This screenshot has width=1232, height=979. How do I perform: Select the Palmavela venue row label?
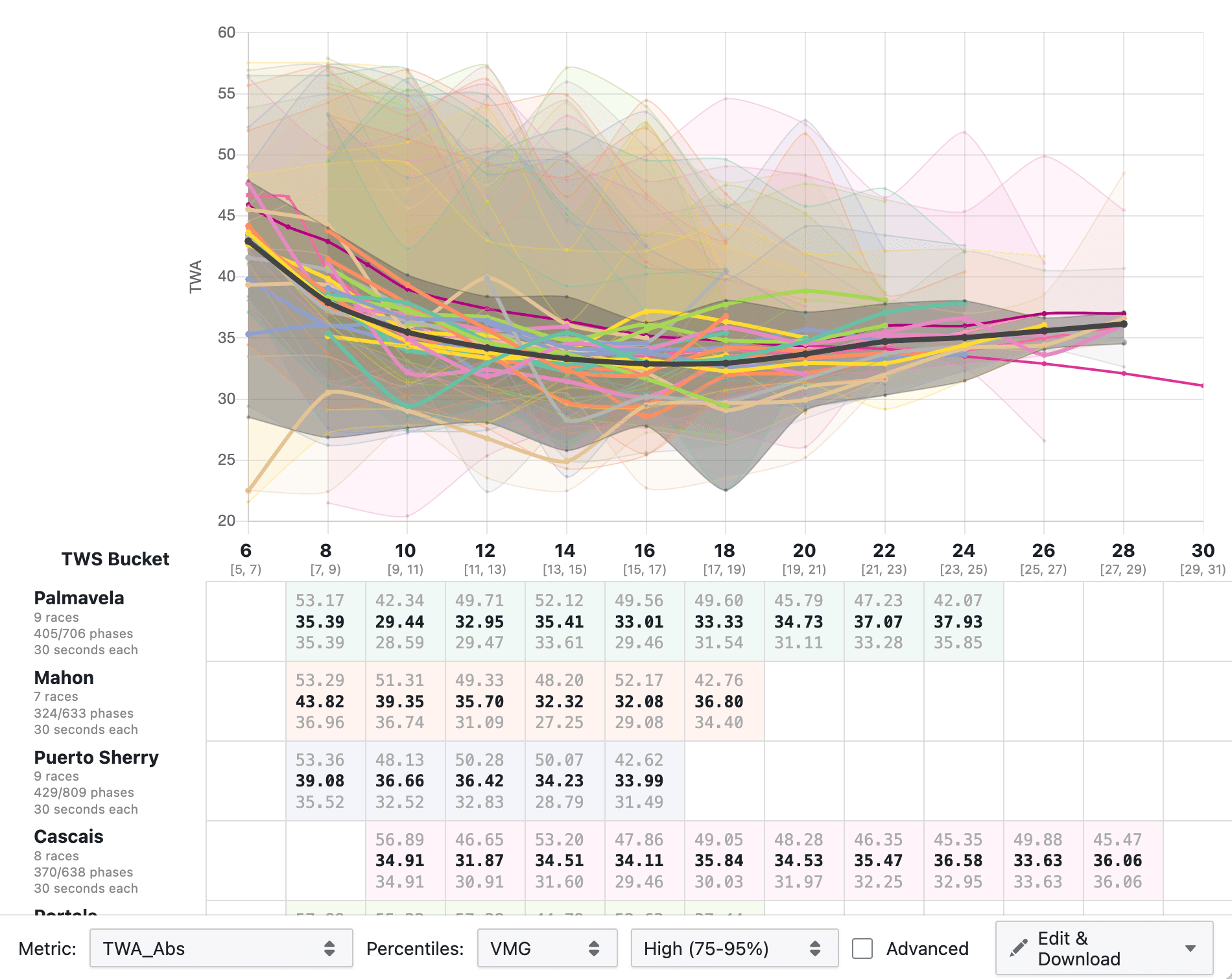click(x=78, y=598)
